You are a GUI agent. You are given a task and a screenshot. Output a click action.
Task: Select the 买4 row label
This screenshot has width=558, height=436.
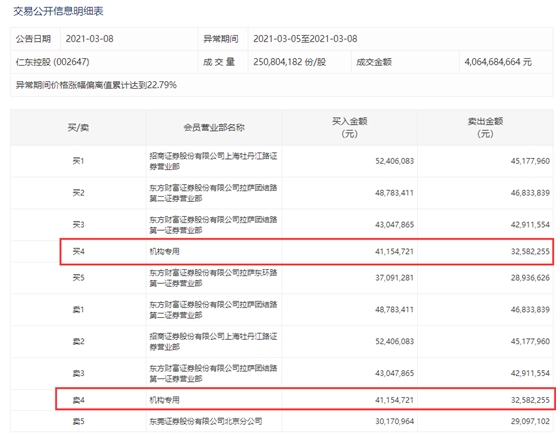point(78,252)
